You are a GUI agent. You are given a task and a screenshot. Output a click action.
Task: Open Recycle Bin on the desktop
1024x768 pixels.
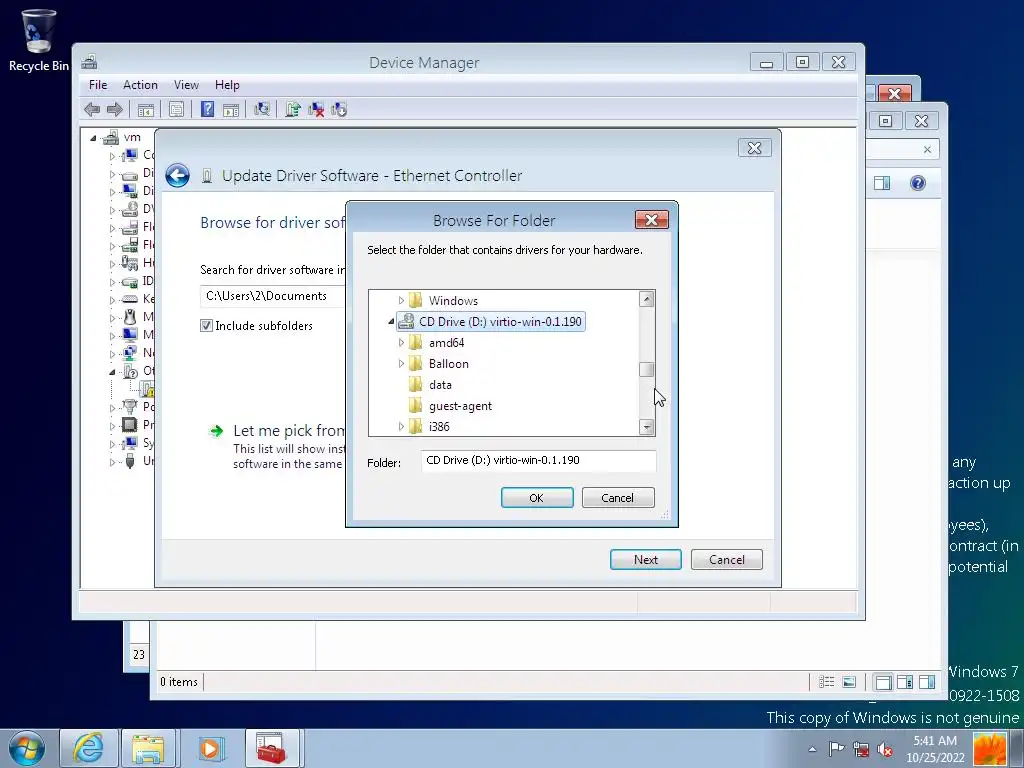39,40
